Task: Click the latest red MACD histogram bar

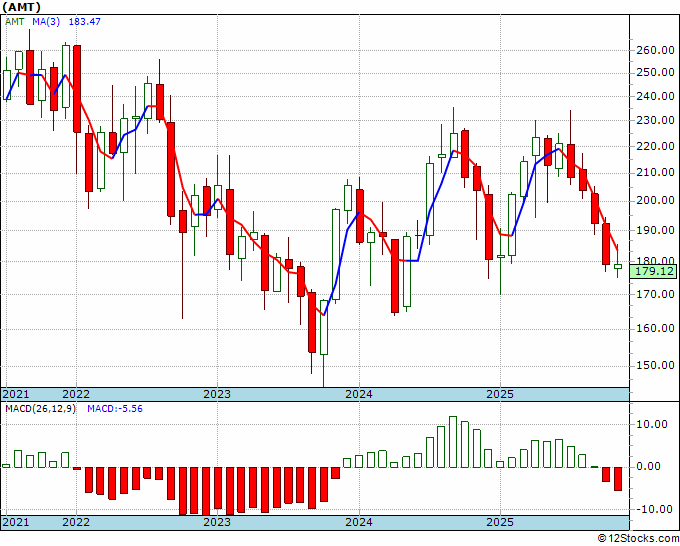Action: point(618,479)
